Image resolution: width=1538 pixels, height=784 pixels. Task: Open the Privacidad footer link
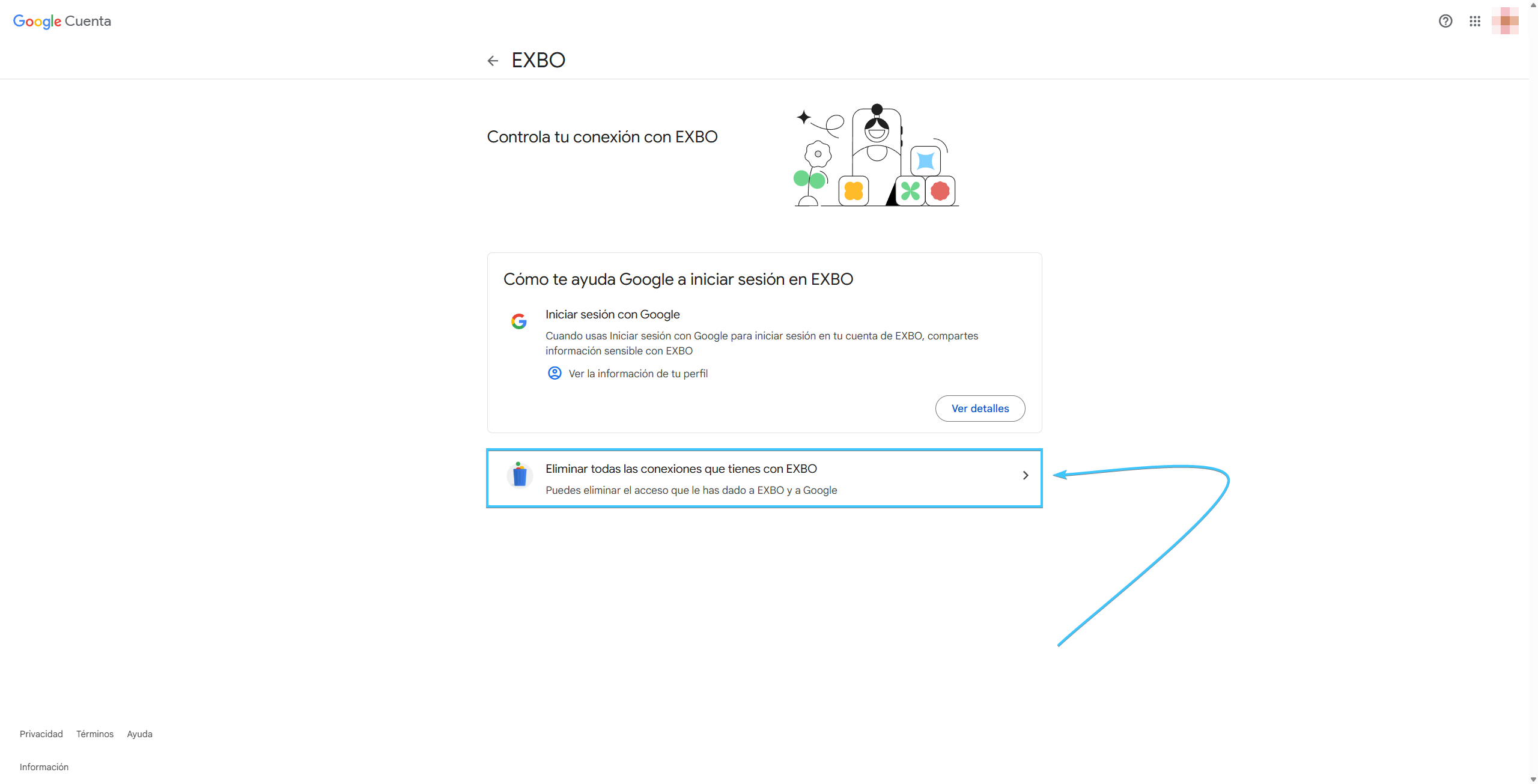tap(41, 734)
